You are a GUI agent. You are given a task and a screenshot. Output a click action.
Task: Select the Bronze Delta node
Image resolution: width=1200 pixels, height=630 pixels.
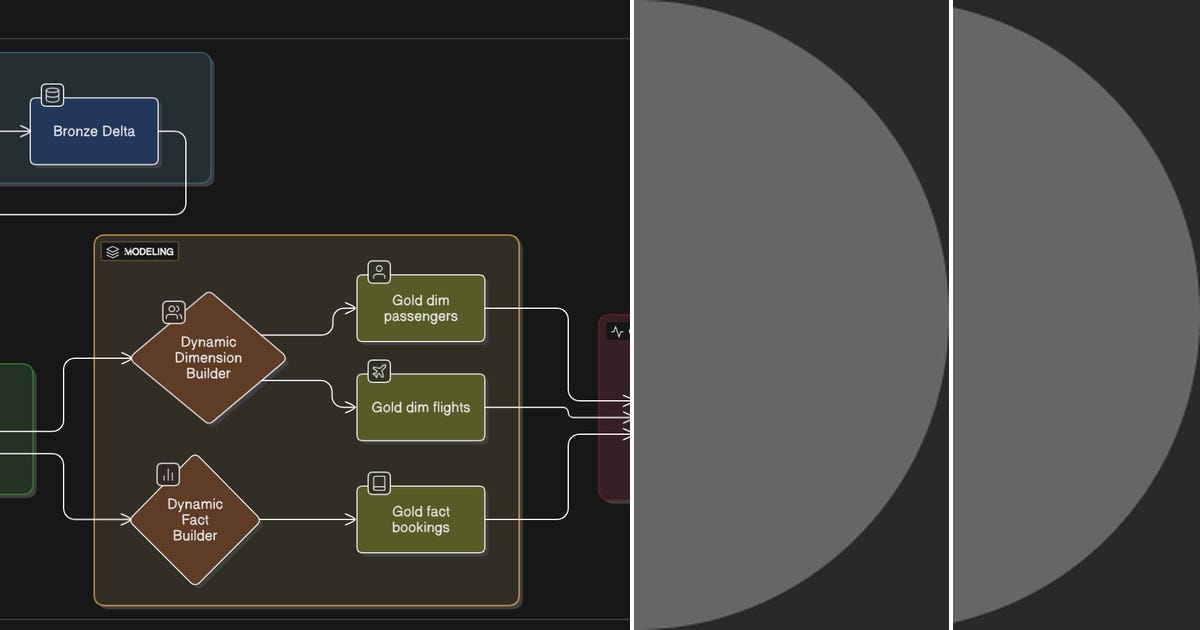pos(94,131)
